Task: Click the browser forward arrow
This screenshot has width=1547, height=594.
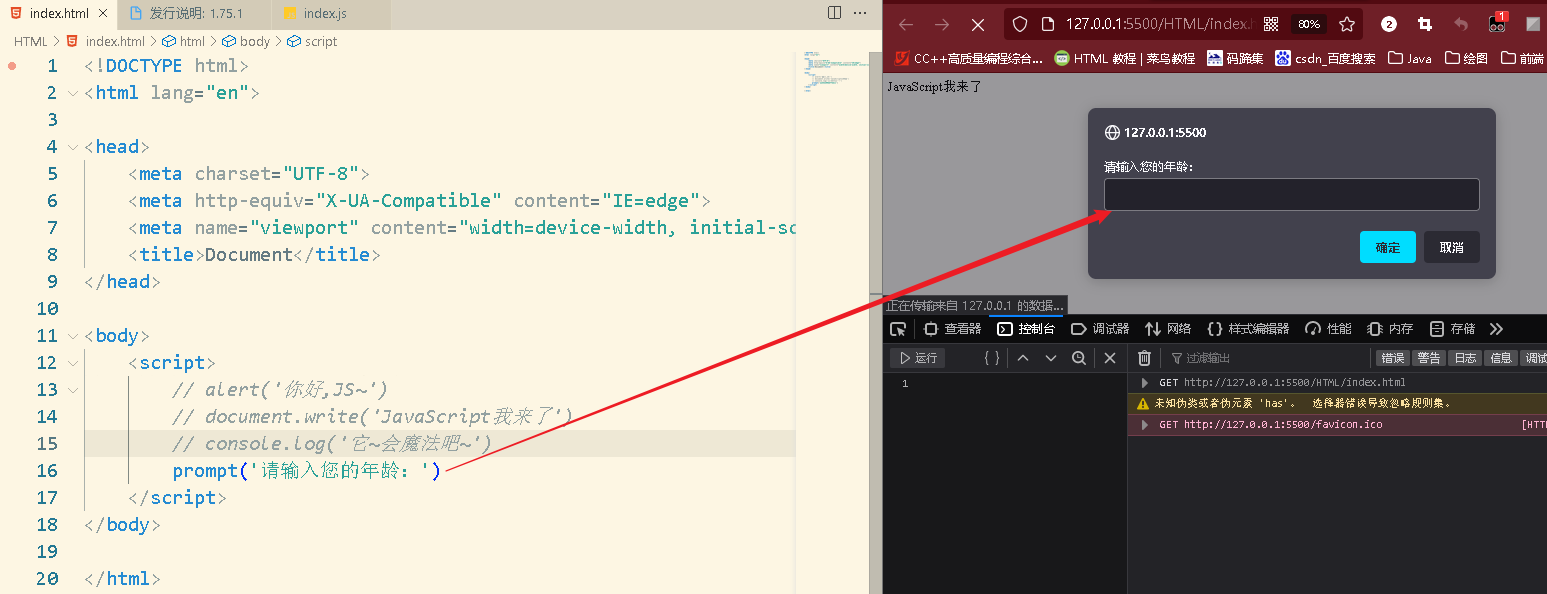Action: (x=942, y=24)
